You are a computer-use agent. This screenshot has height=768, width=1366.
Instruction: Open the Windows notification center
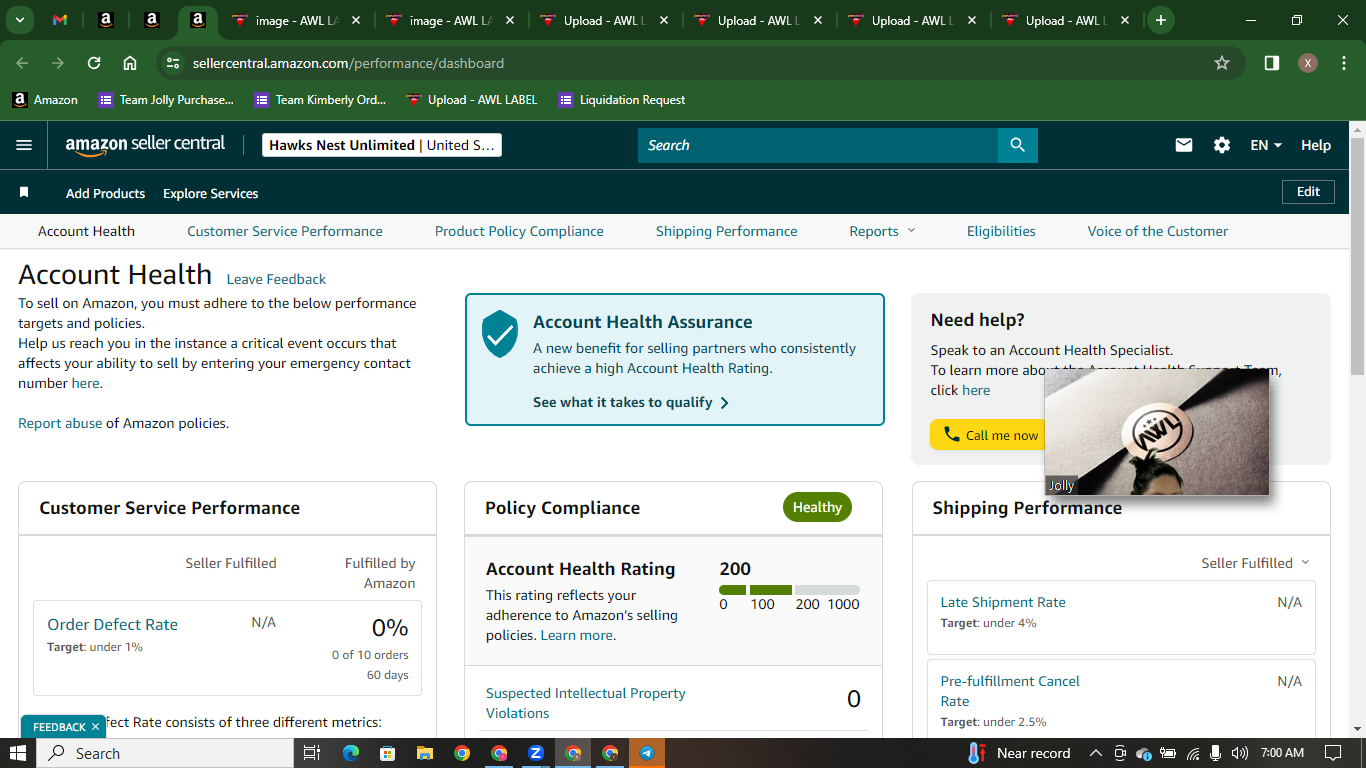1333,753
